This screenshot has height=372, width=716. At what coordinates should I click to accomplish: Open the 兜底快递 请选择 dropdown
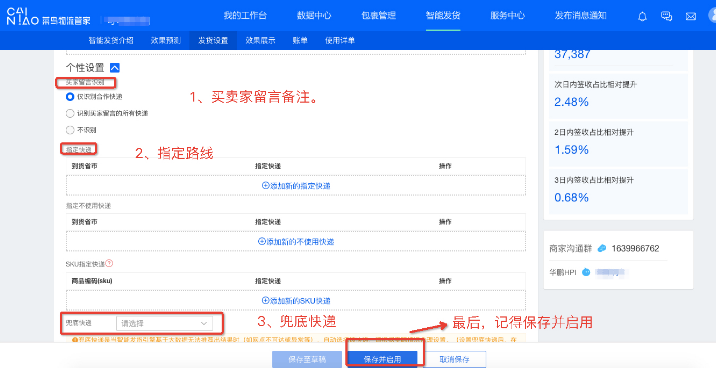[164, 323]
